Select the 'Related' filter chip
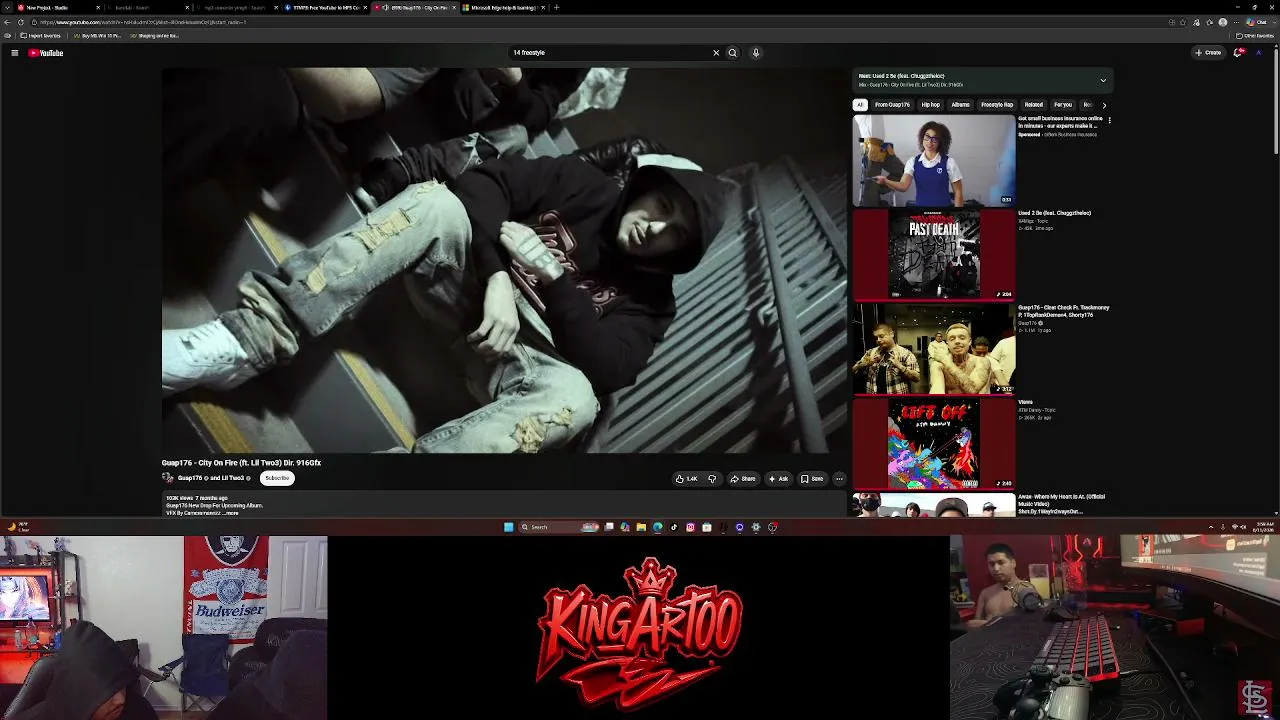 (1034, 105)
